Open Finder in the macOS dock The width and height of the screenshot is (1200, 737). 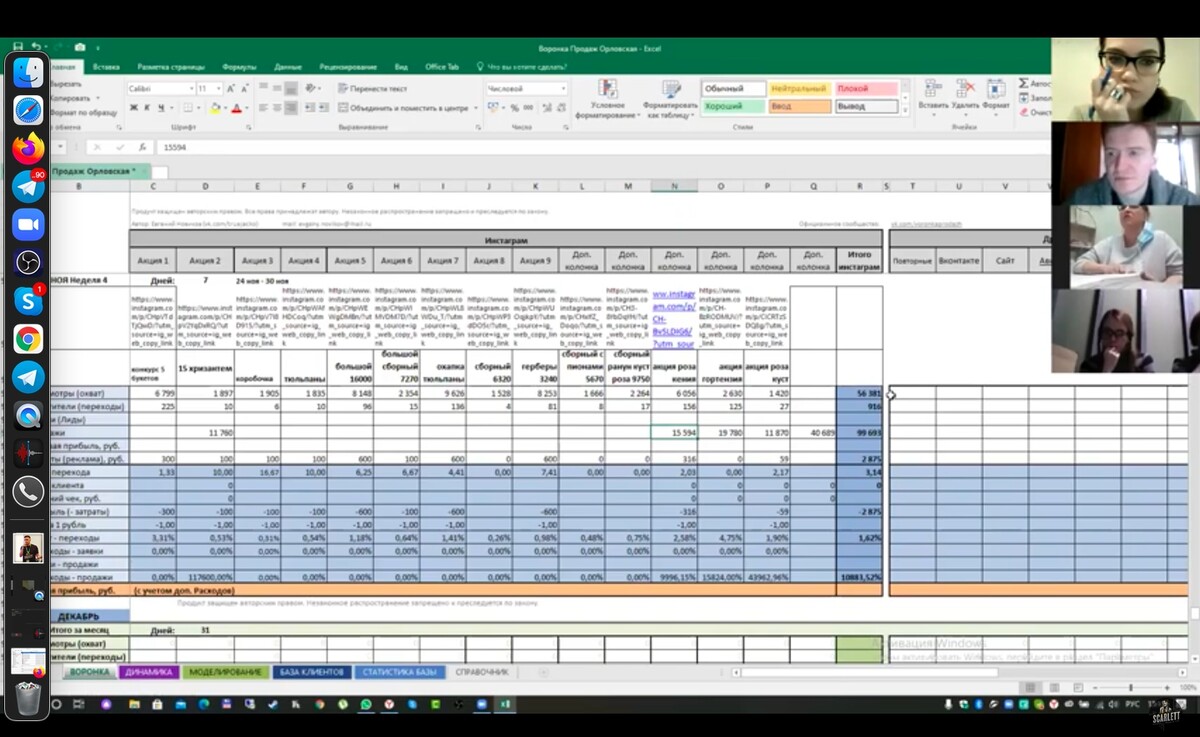pos(28,73)
